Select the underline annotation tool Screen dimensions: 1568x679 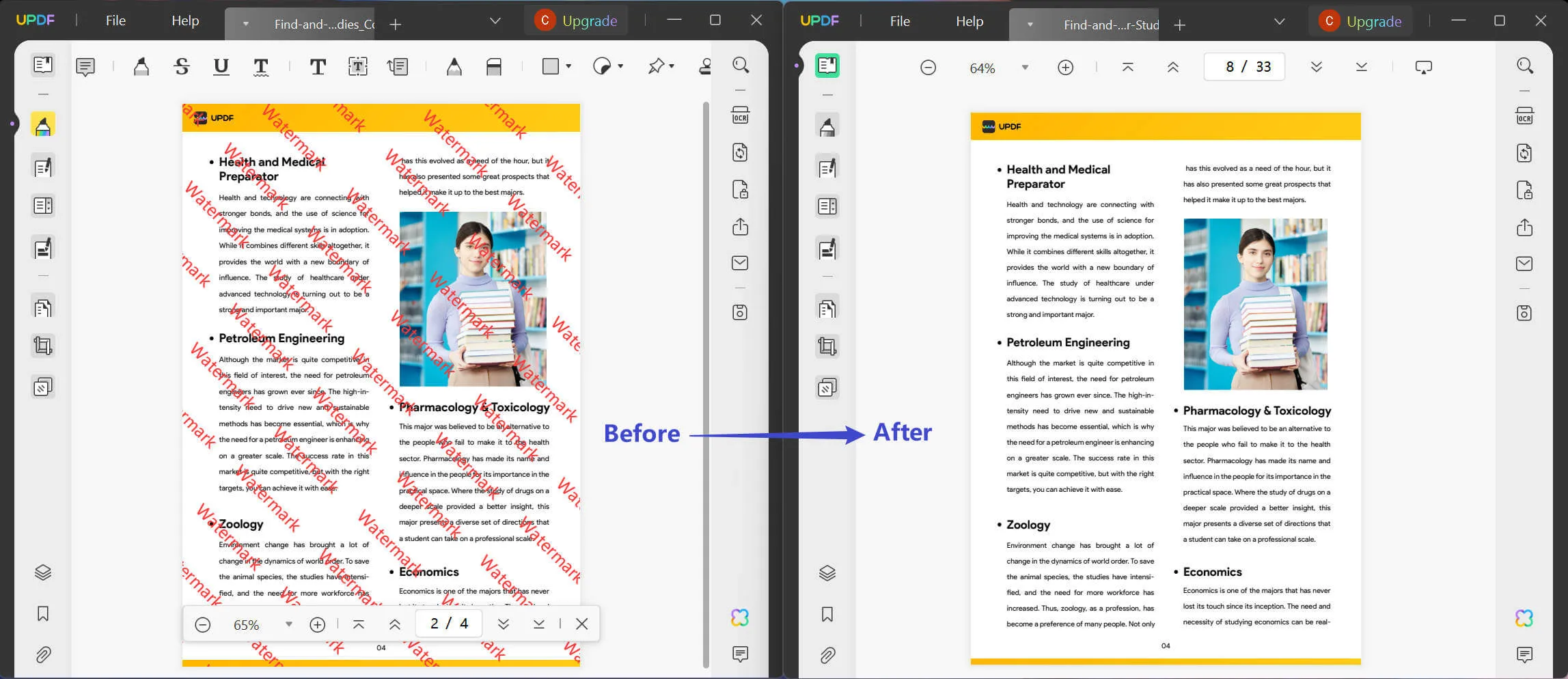pyautogui.click(x=221, y=66)
